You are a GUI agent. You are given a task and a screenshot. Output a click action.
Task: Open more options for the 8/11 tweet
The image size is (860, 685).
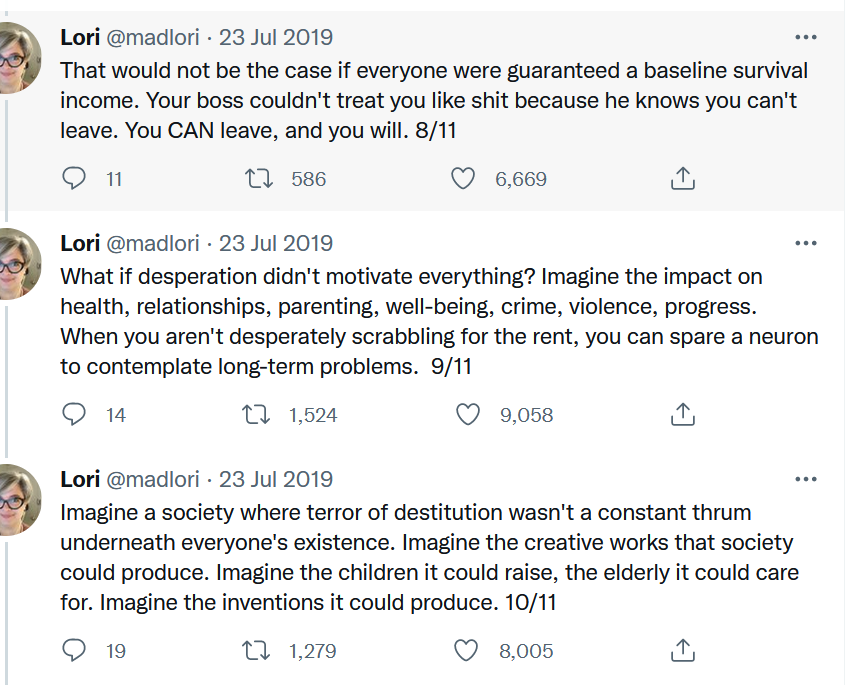click(806, 37)
